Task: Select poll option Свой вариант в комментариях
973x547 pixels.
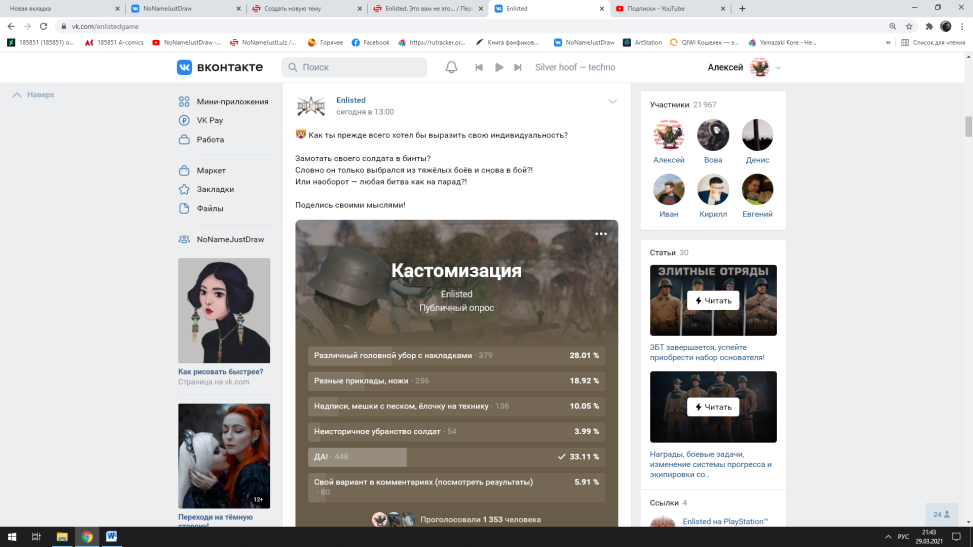Action: click(456, 487)
